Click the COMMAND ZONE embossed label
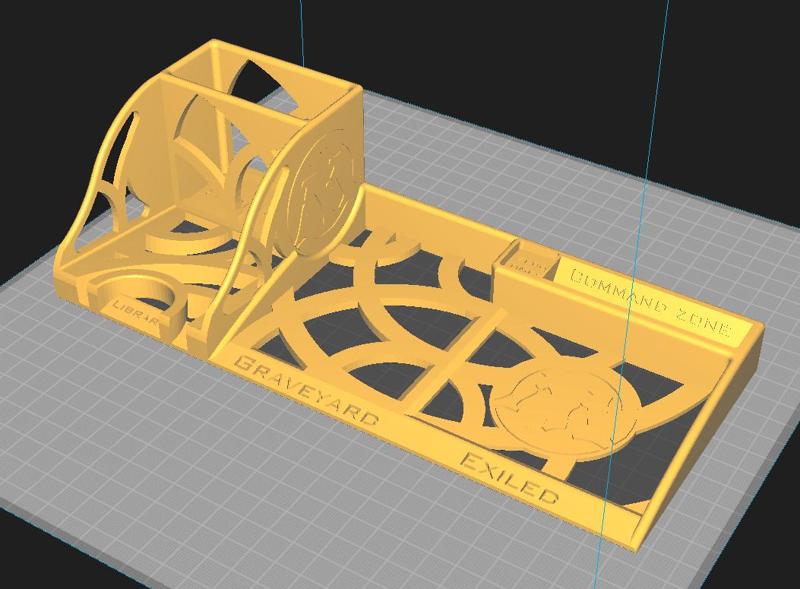Image resolution: width=800 pixels, height=589 pixels. [649, 302]
